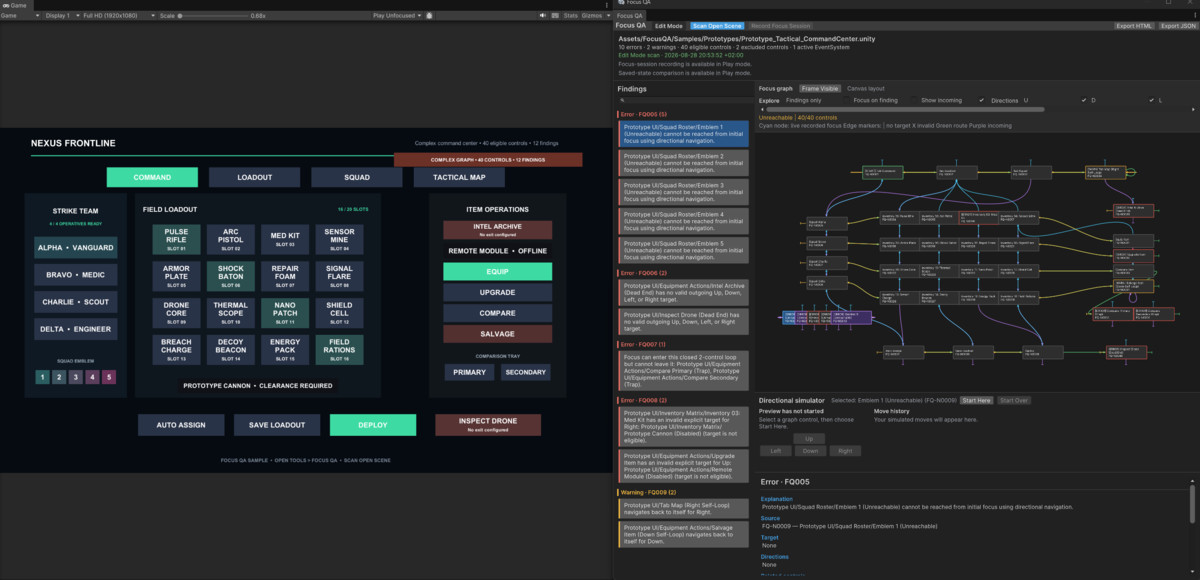The width and height of the screenshot is (1200, 580).
Task: Select squad emblem swatch 3
Action: tap(75, 377)
